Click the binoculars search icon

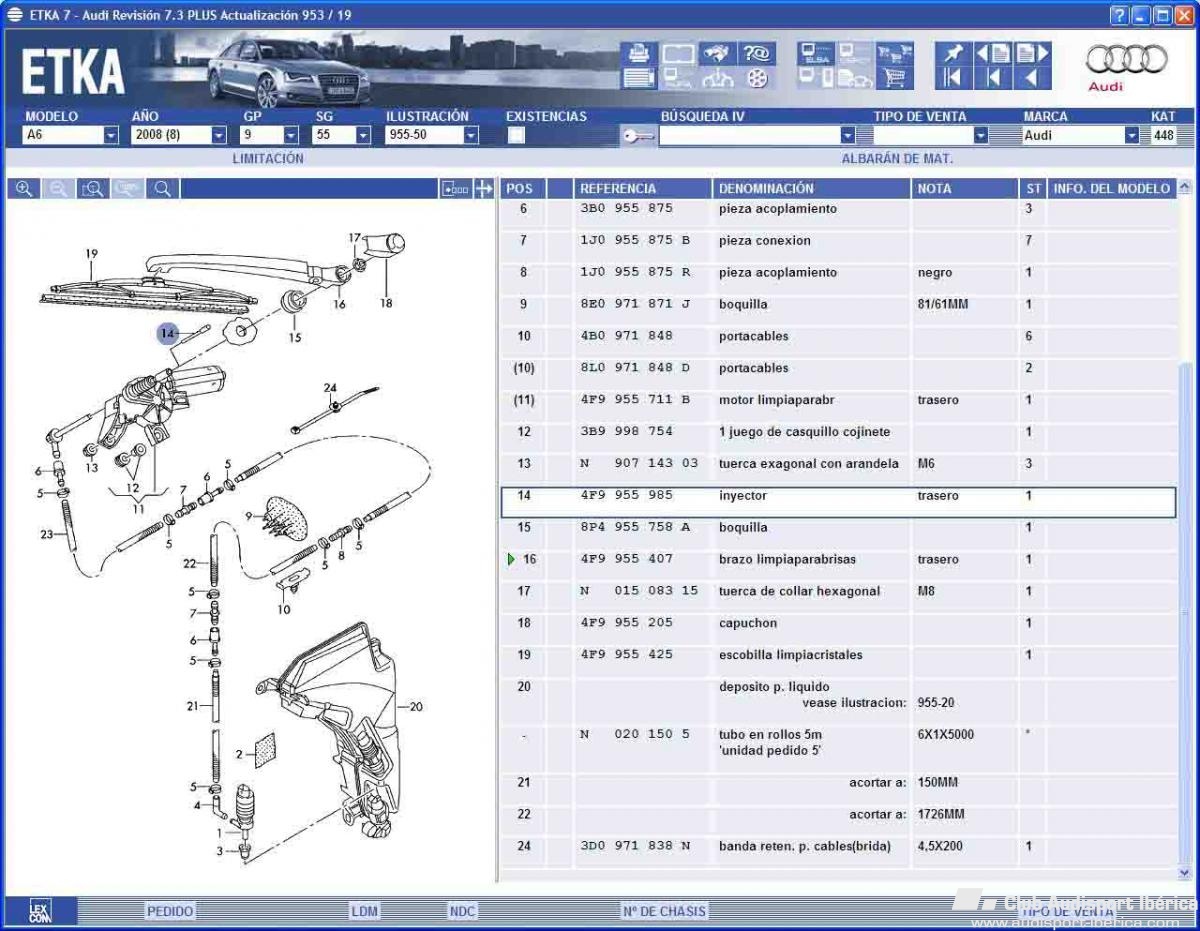(717, 53)
